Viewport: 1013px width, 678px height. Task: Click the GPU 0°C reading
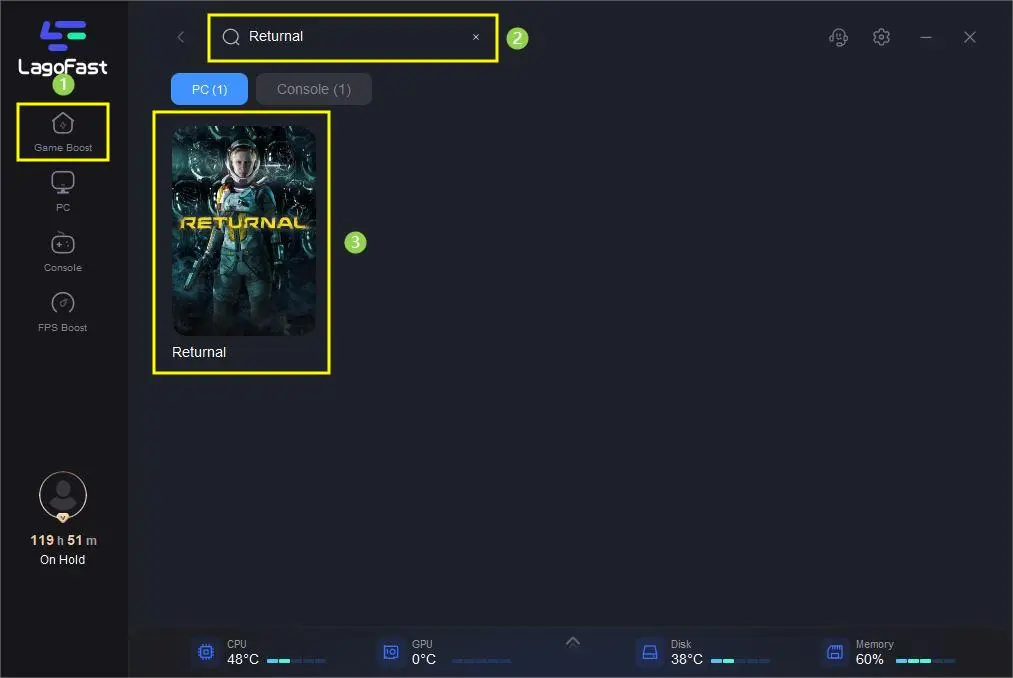coord(424,659)
